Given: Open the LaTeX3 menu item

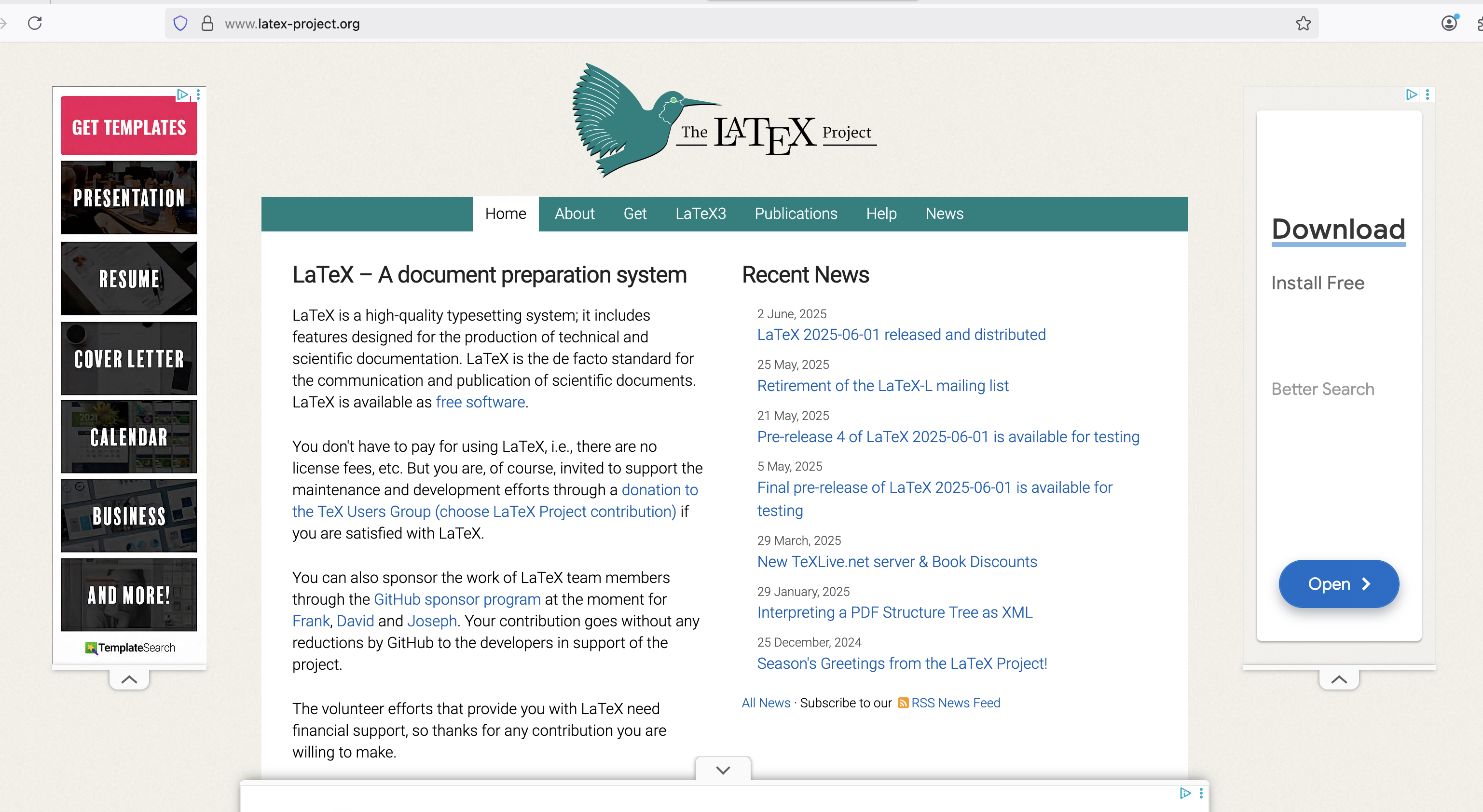Looking at the screenshot, I should (x=700, y=214).
